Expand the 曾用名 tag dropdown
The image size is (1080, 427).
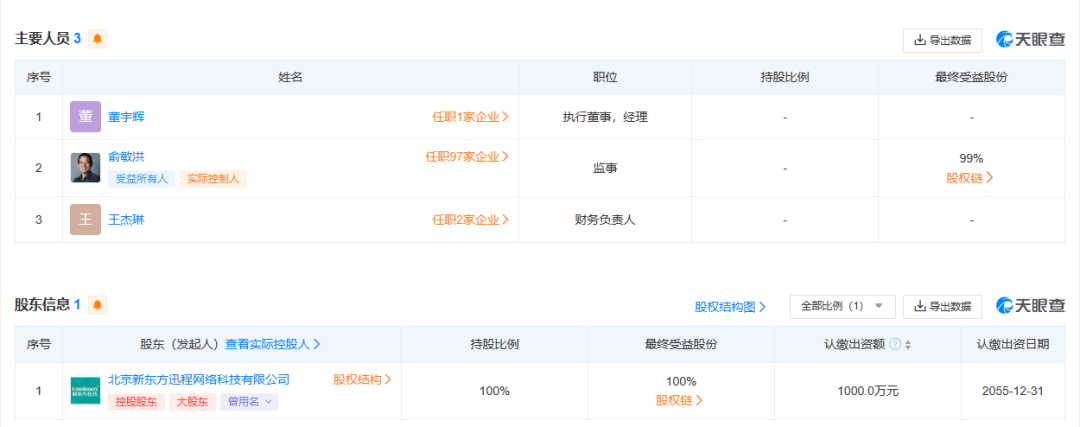tap(249, 402)
